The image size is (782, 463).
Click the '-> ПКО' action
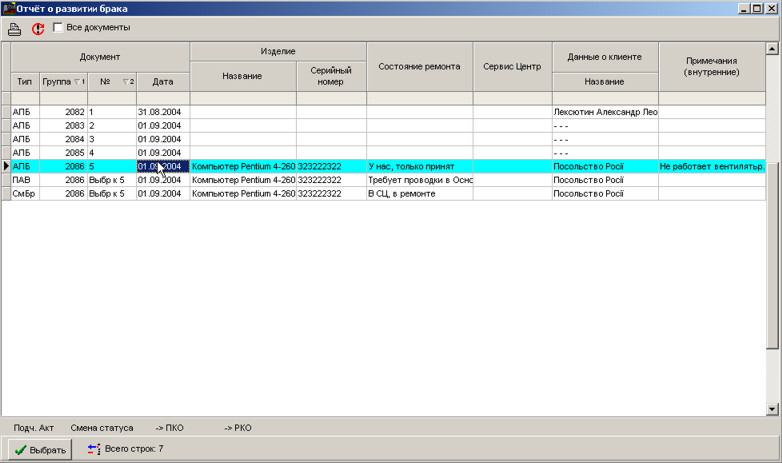pyautogui.click(x=169, y=428)
